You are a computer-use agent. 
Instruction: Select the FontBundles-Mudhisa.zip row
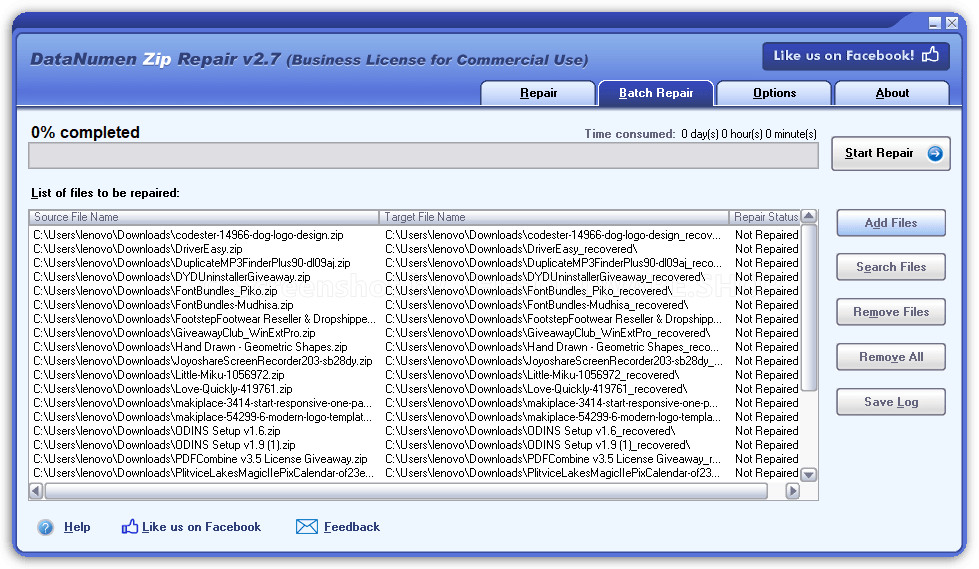[x=163, y=305]
